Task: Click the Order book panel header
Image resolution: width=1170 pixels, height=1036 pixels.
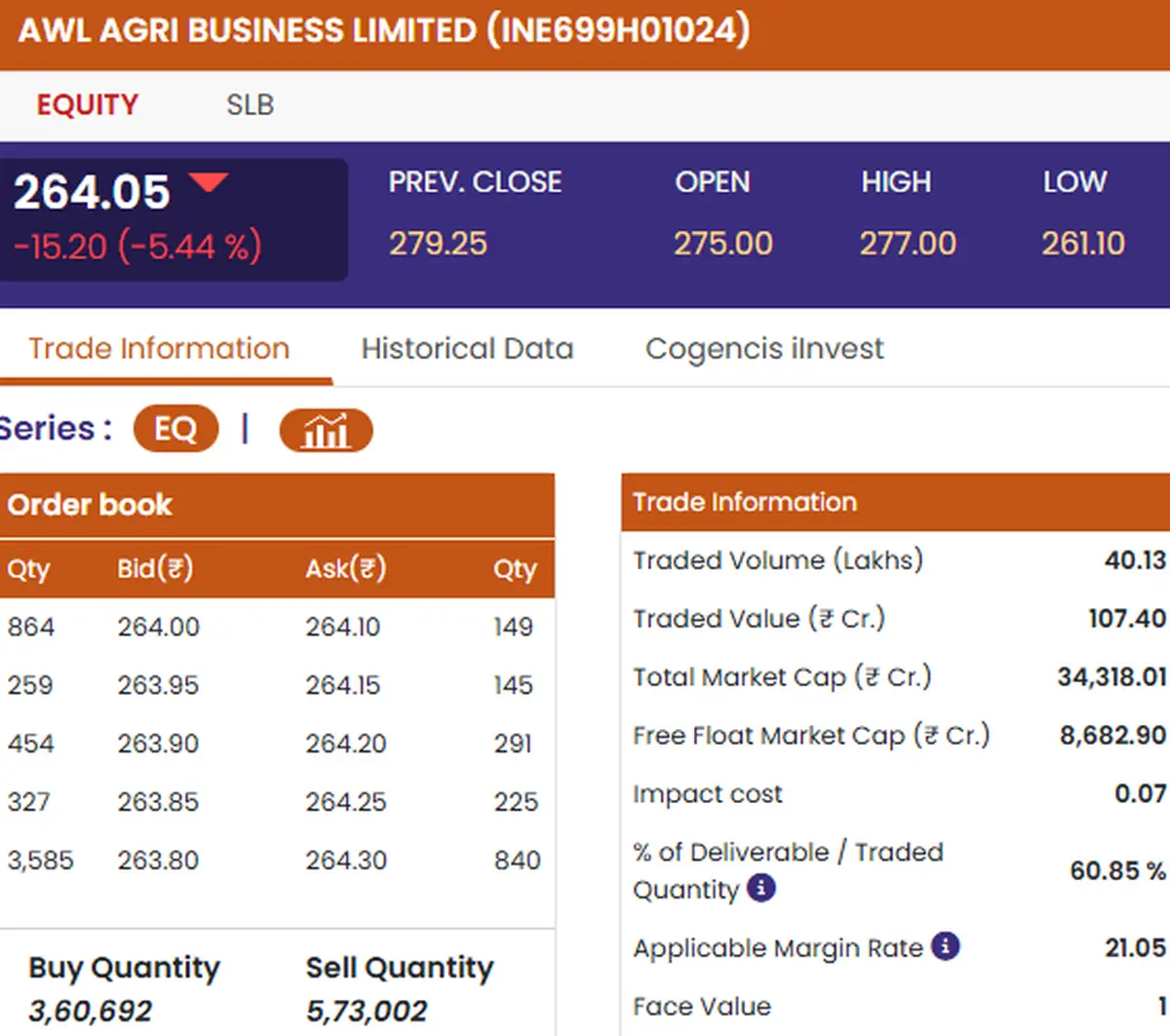Action: pos(277,505)
